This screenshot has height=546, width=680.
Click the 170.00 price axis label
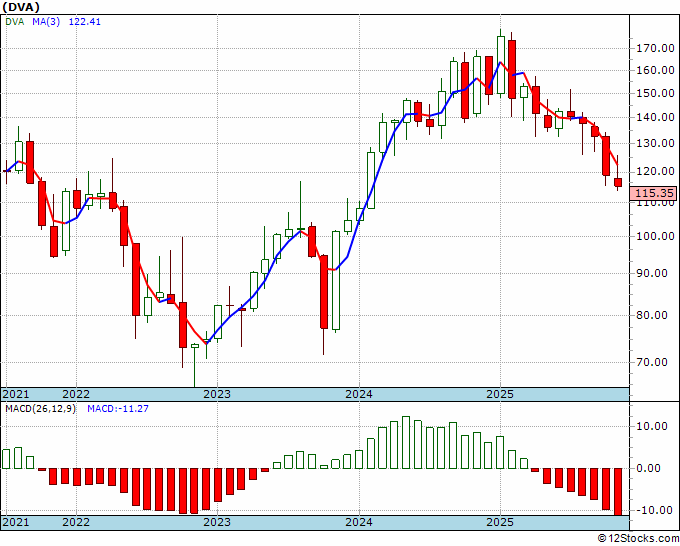pos(655,48)
